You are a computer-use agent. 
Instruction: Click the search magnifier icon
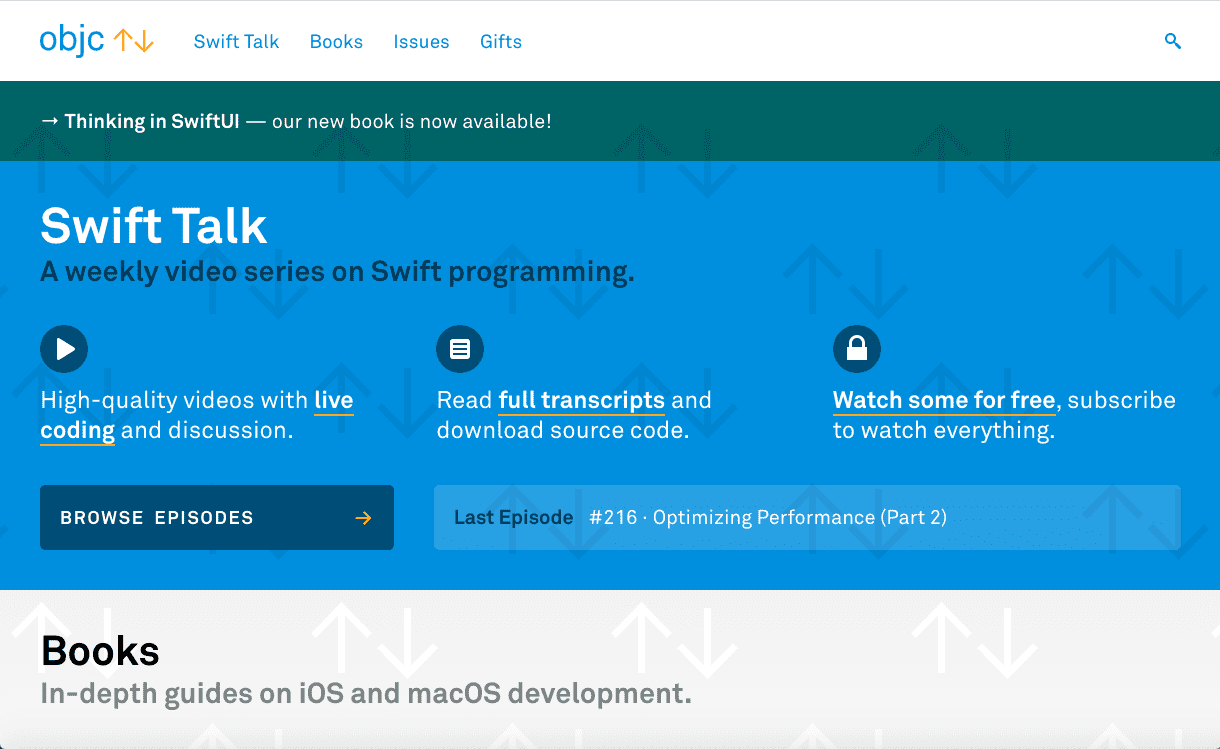[1173, 41]
